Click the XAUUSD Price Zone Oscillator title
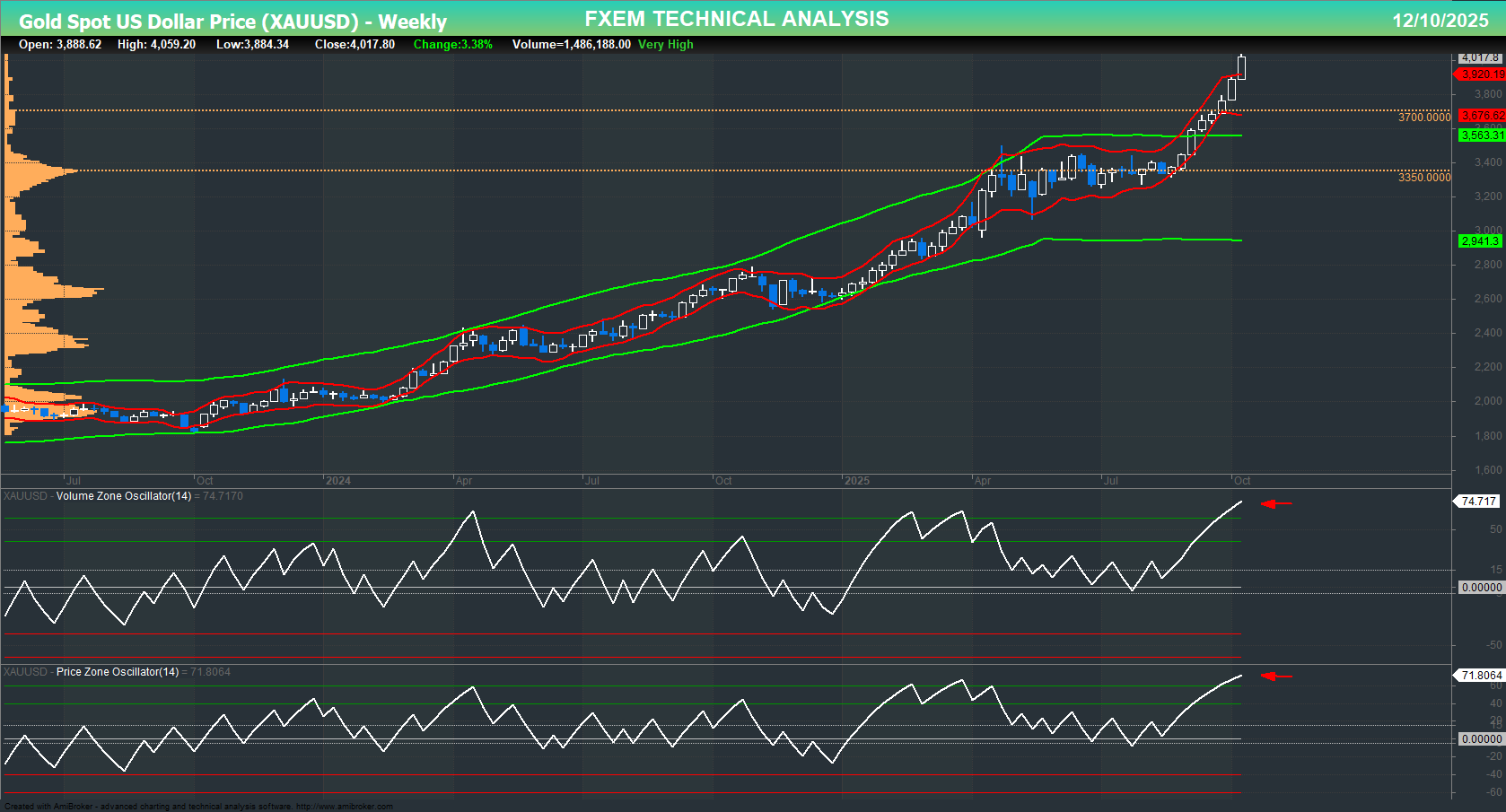This screenshot has width=1506, height=812. (x=96, y=671)
